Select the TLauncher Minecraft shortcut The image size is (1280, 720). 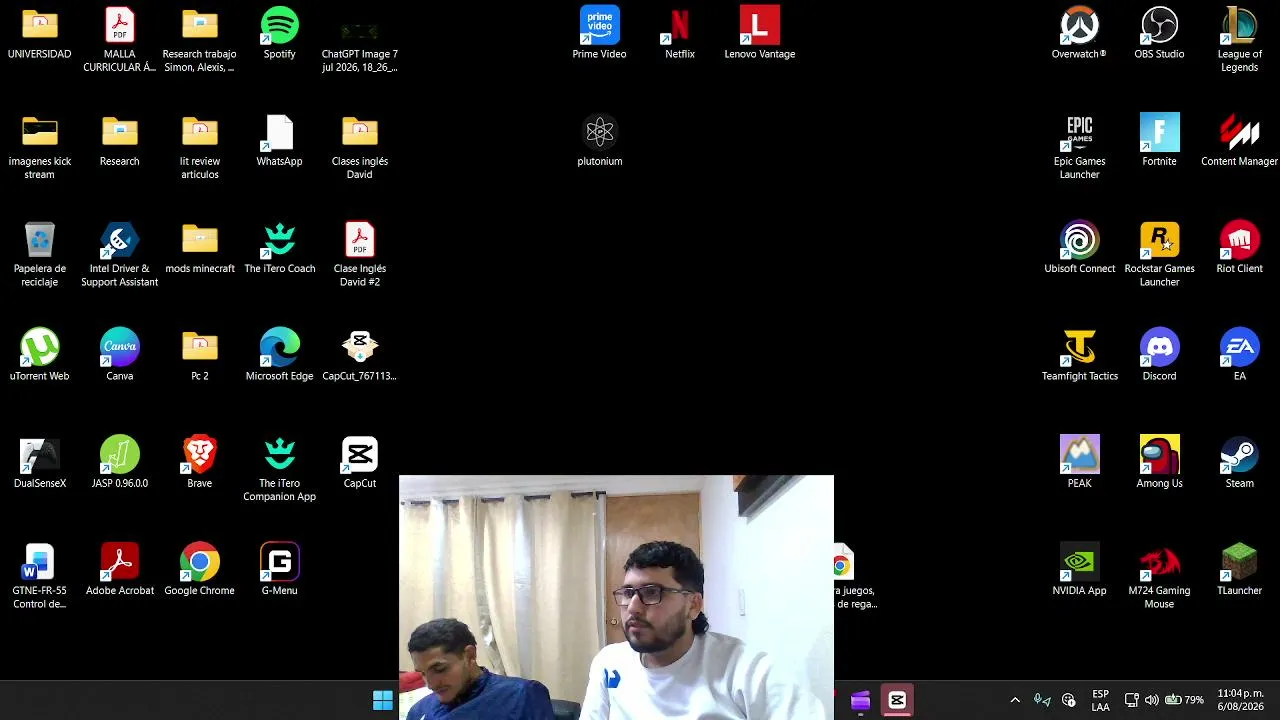[x=1240, y=562]
